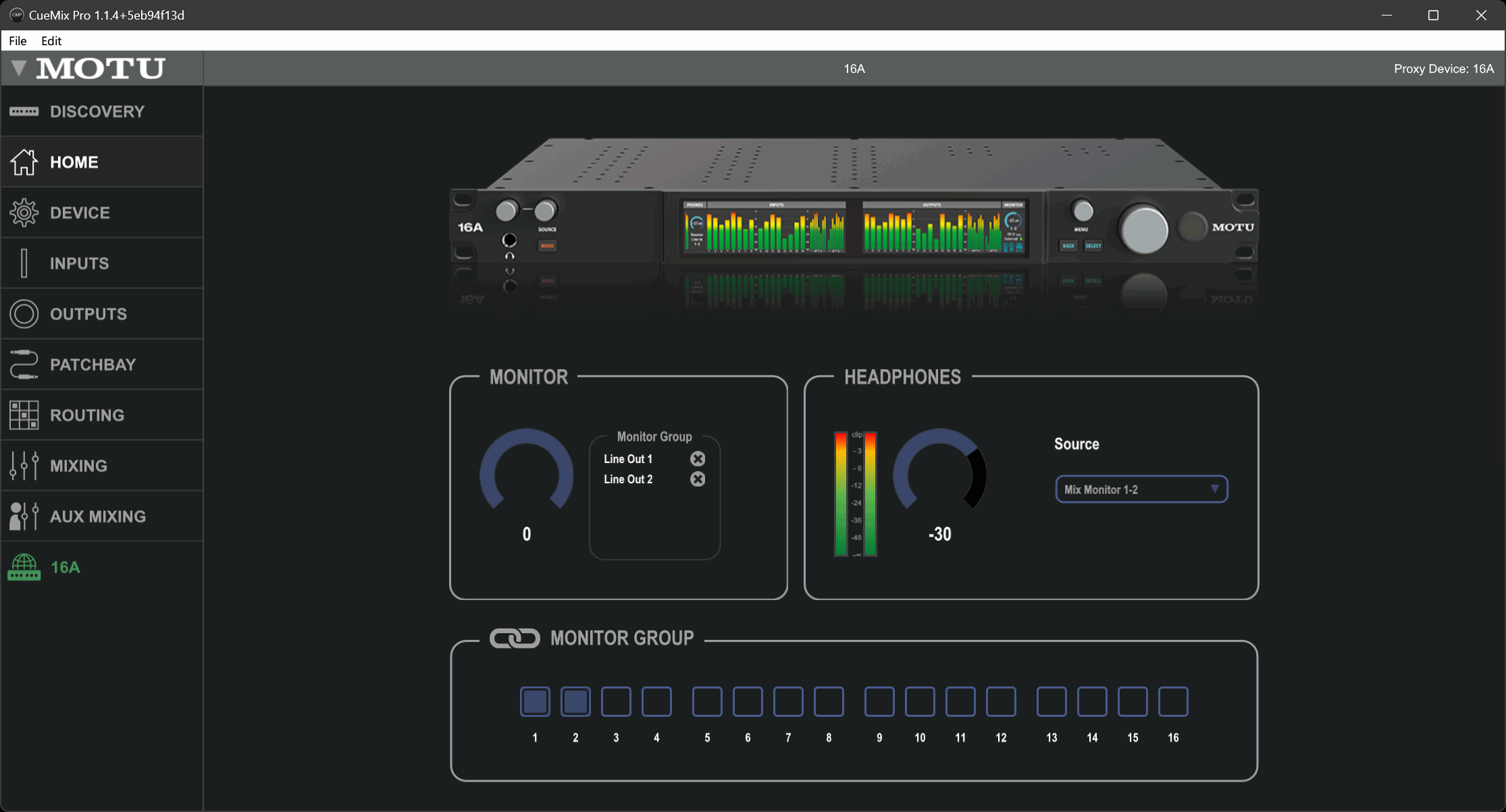Collapse sidebar via MOTU triangle arrow
This screenshot has height=812, width=1506.
pyautogui.click(x=19, y=68)
